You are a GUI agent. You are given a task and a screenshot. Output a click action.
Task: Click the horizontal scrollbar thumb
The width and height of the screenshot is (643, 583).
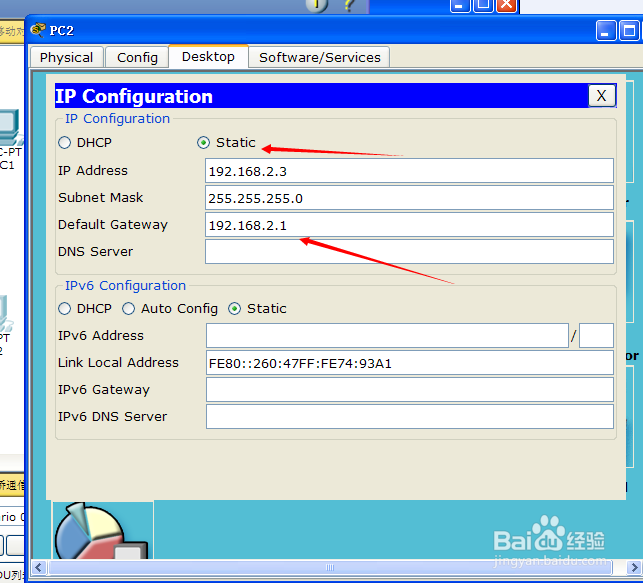point(330,568)
